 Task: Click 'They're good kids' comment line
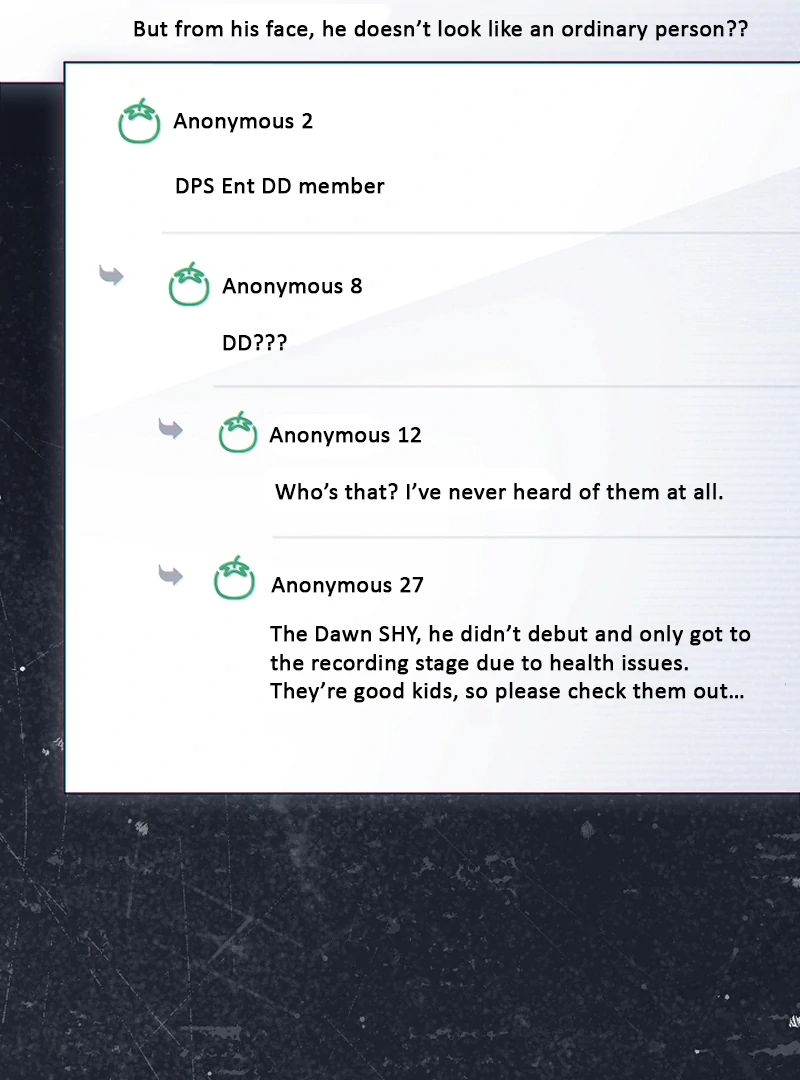[507, 691]
